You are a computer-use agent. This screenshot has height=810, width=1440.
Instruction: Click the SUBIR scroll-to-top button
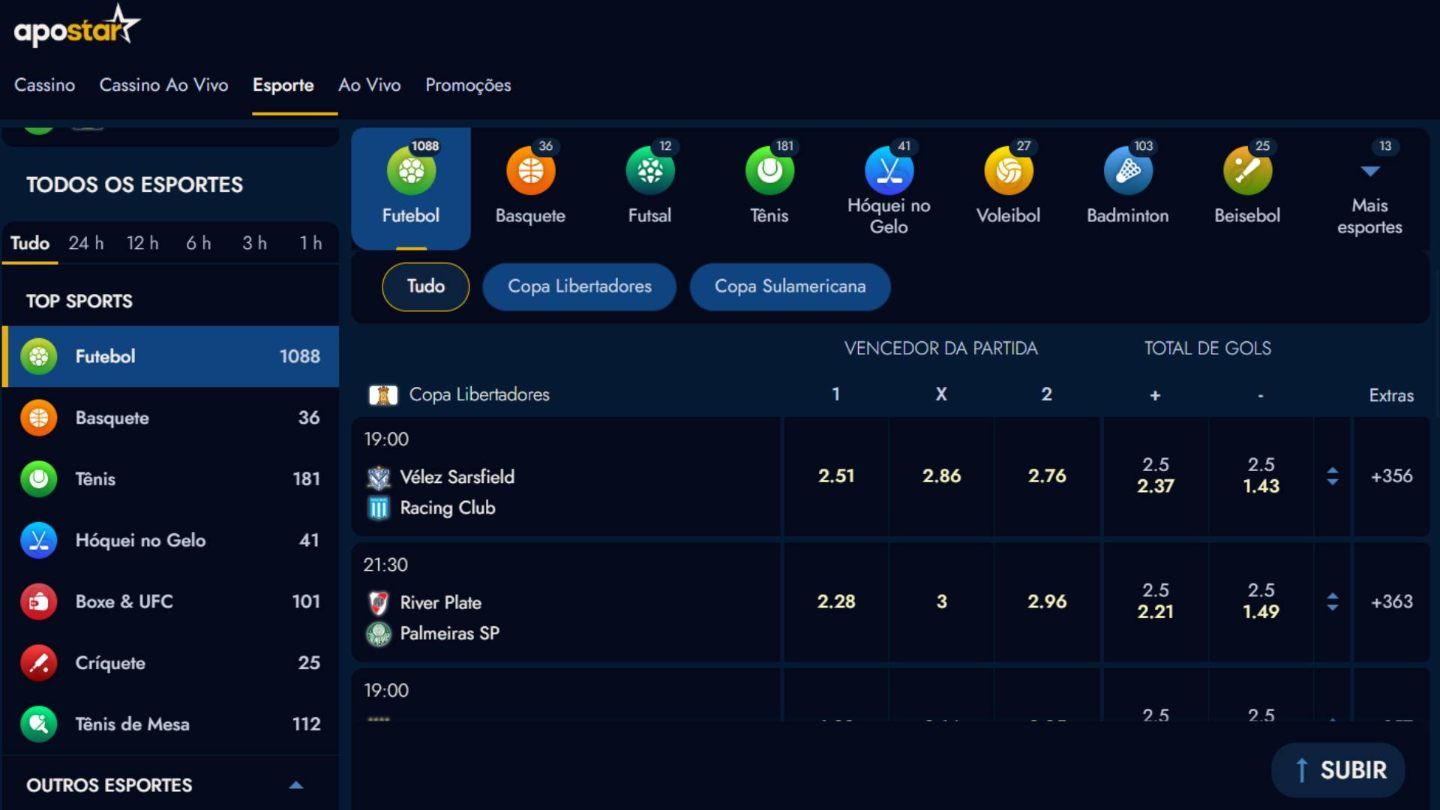[1338, 770]
